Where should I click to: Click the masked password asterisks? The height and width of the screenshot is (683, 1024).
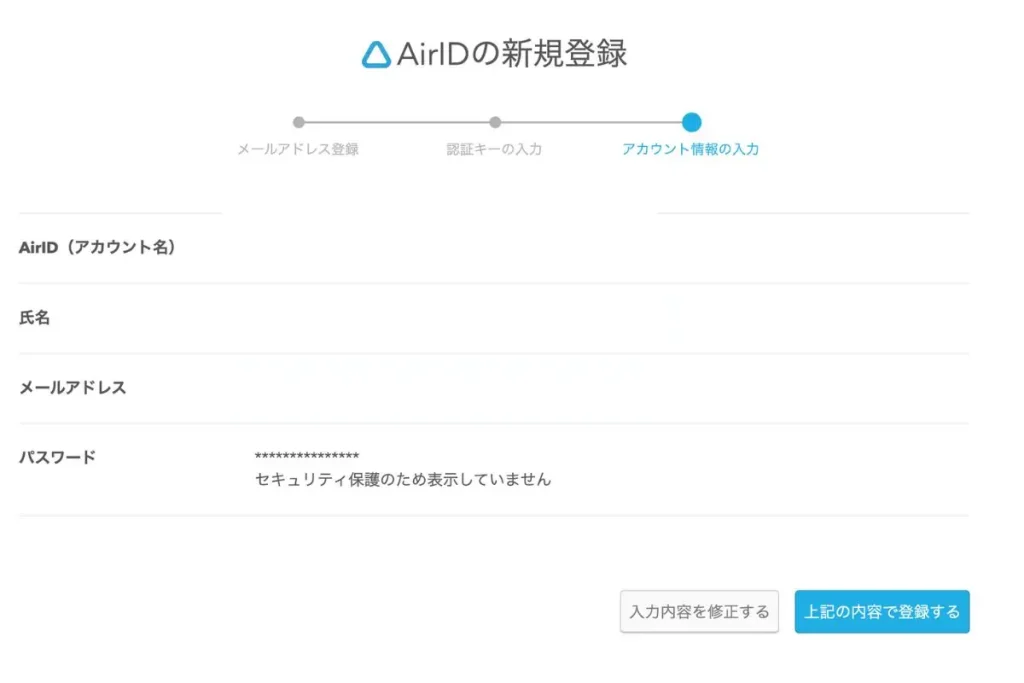pyautogui.click(x=307, y=456)
